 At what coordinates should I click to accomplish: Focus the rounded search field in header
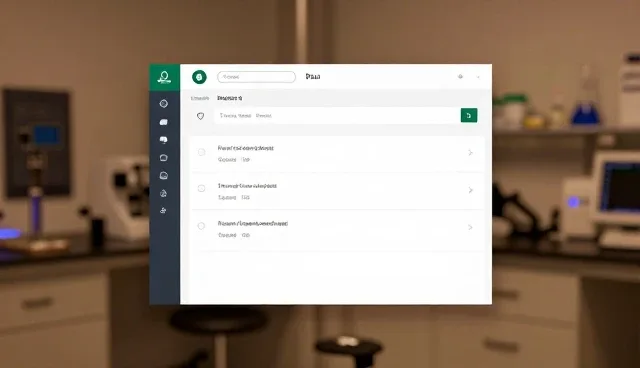point(256,77)
